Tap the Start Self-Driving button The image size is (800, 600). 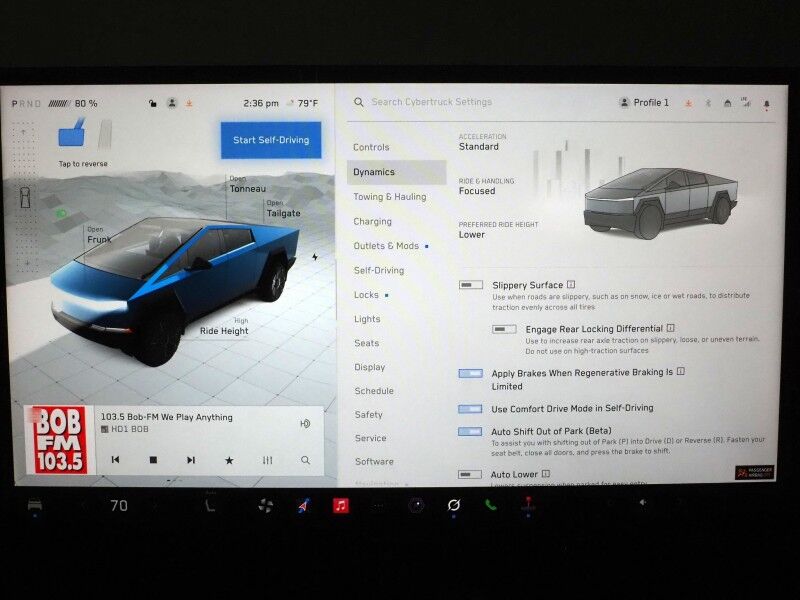[x=271, y=140]
